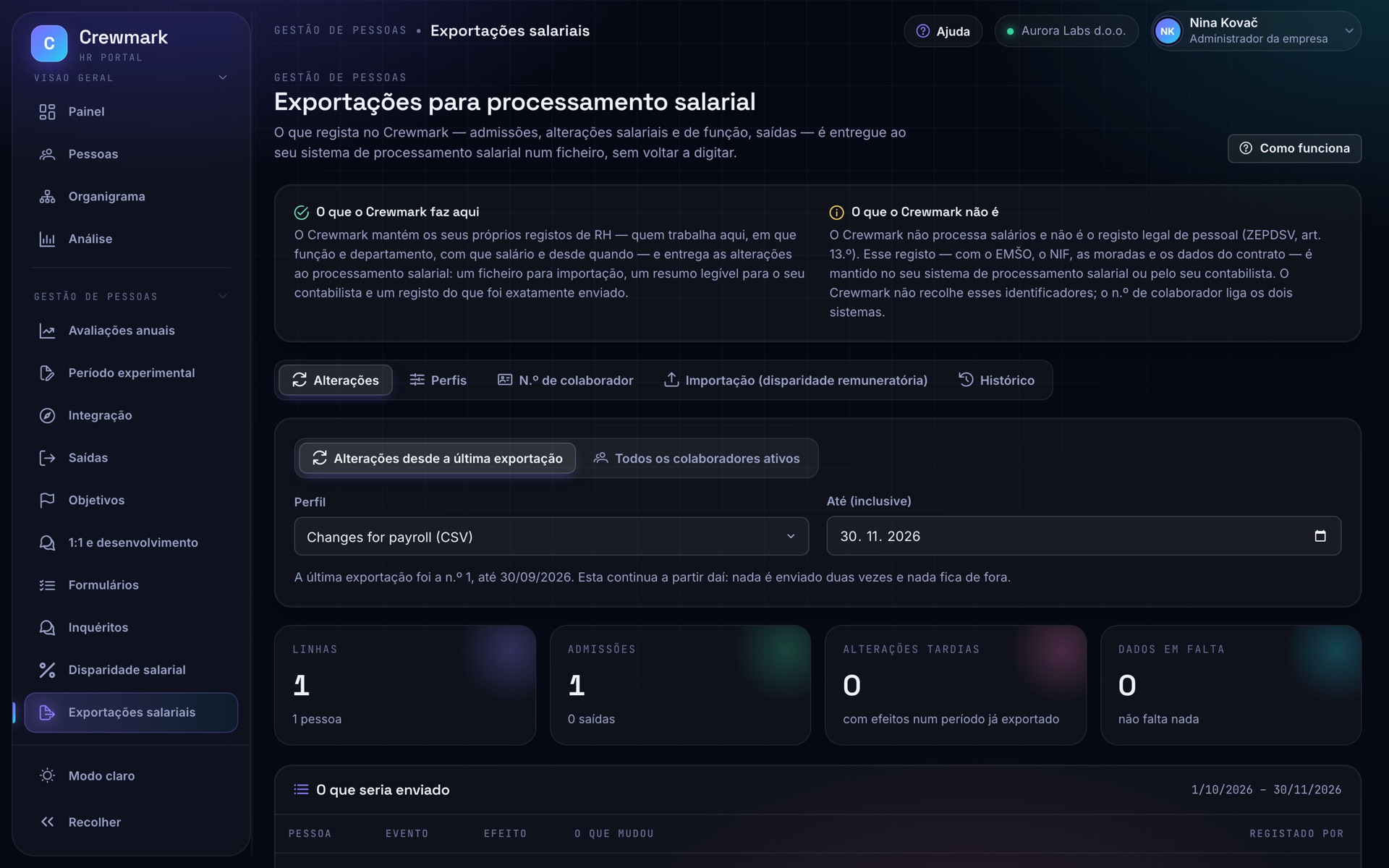
Task: Open Formulários page
Action: pyautogui.click(x=131, y=585)
